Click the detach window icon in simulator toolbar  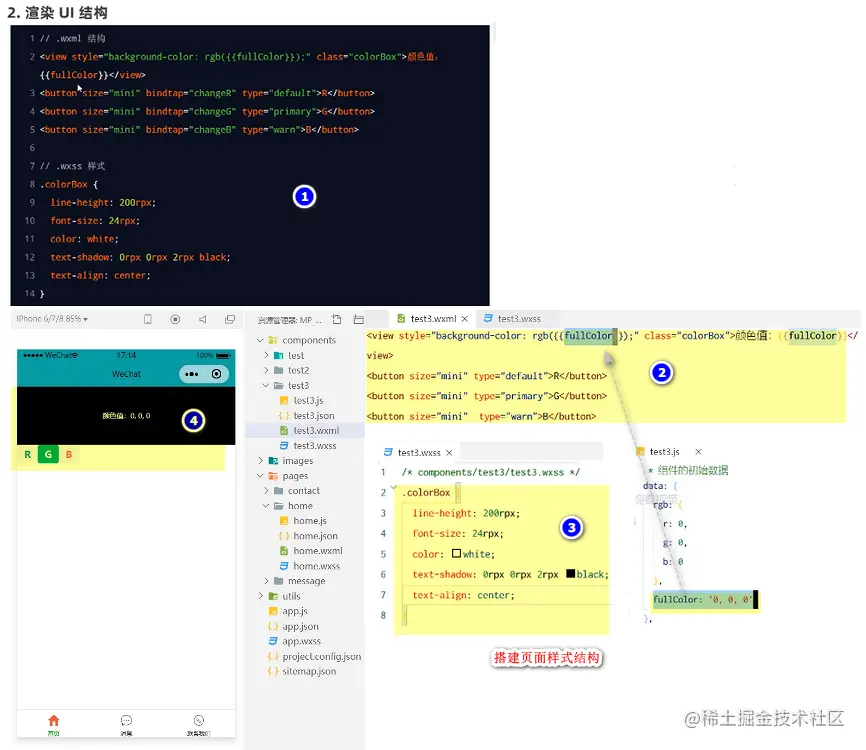pyautogui.click(x=230, y=319)
